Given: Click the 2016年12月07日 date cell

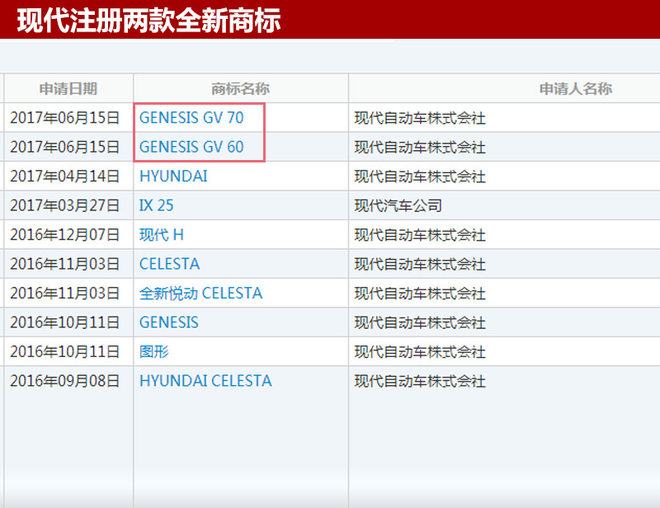Looking at the screenshot, I should [65, 235].
